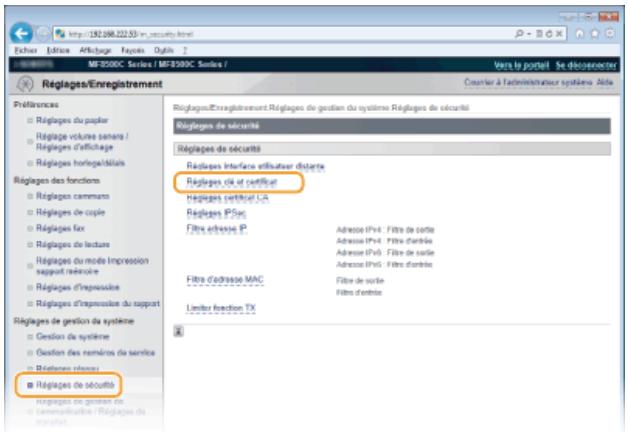Open Réglages d'impression in sidebar
The height and width of the screenshot is (432, 628).
click(x=78, y=287)
